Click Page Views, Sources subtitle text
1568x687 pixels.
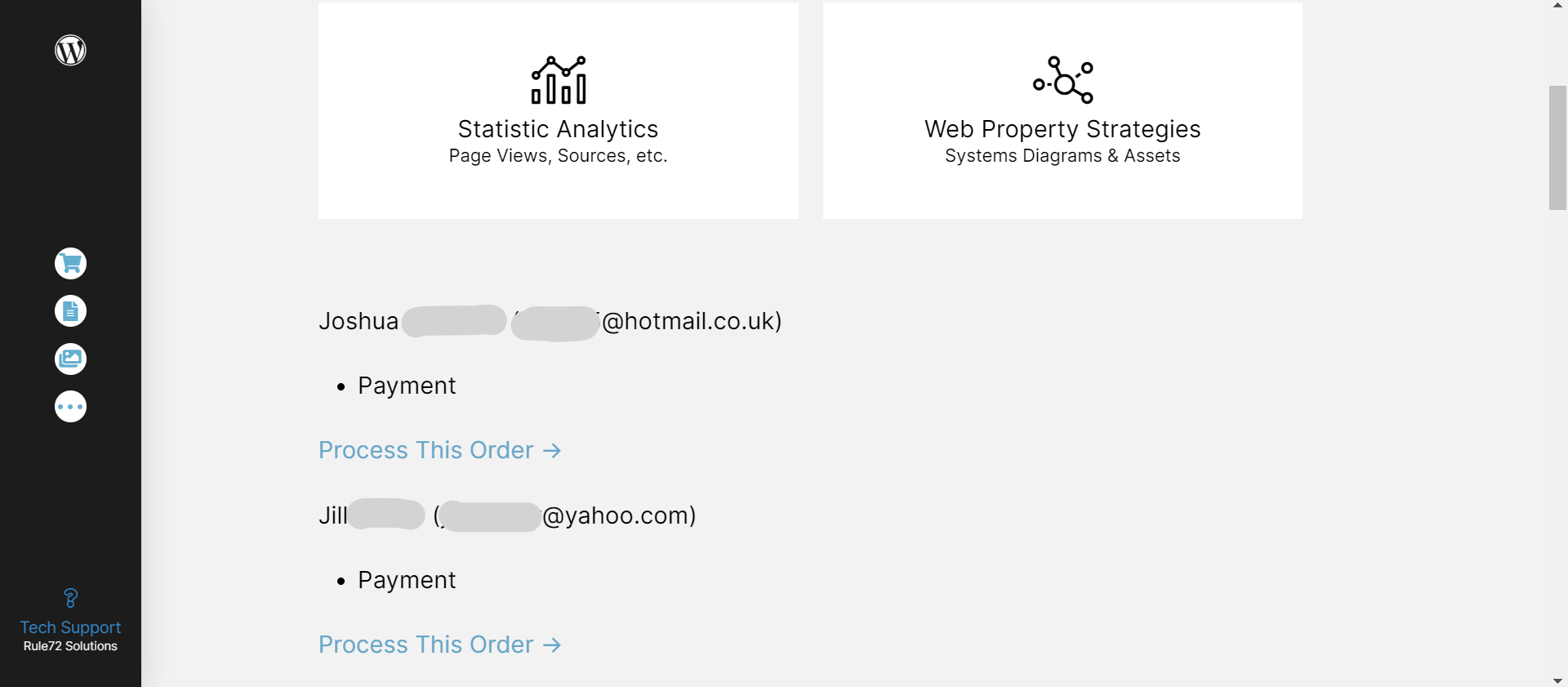558,156
